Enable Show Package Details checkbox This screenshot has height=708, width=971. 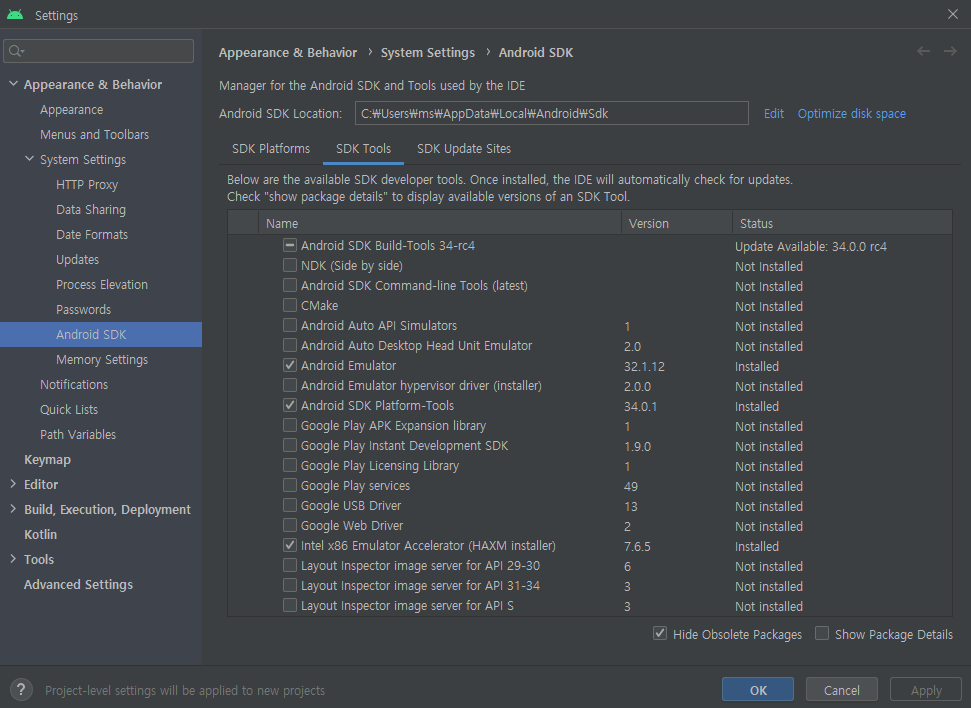822,634
